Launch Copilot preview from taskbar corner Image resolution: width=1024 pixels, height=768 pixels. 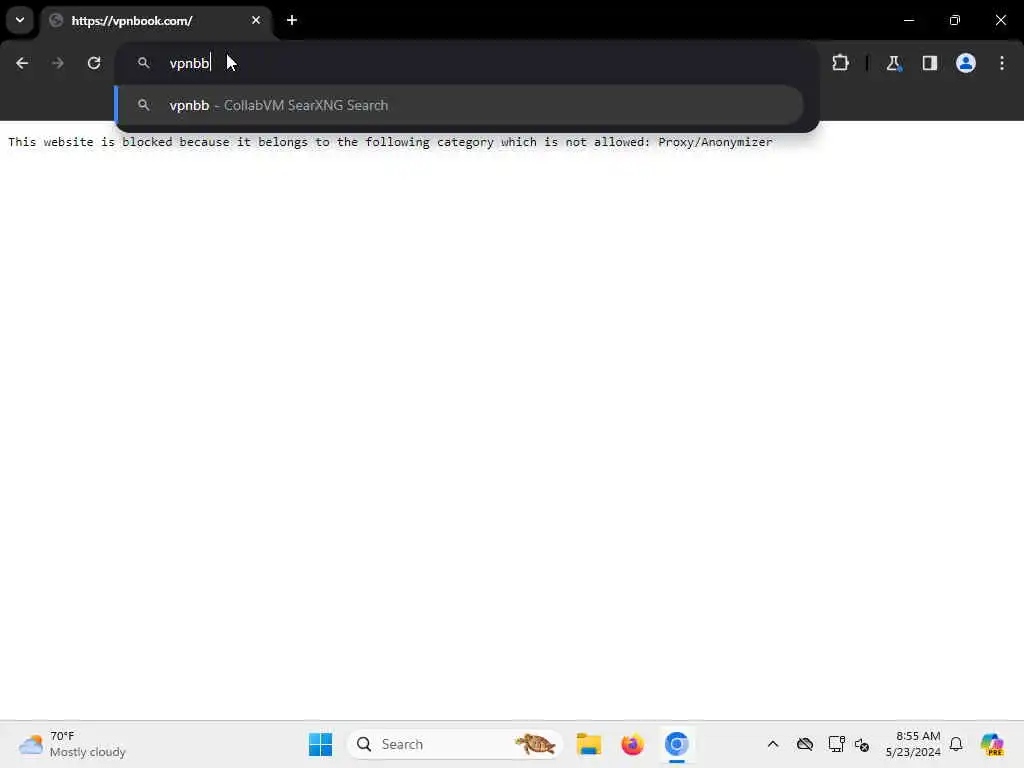point(992,744)
